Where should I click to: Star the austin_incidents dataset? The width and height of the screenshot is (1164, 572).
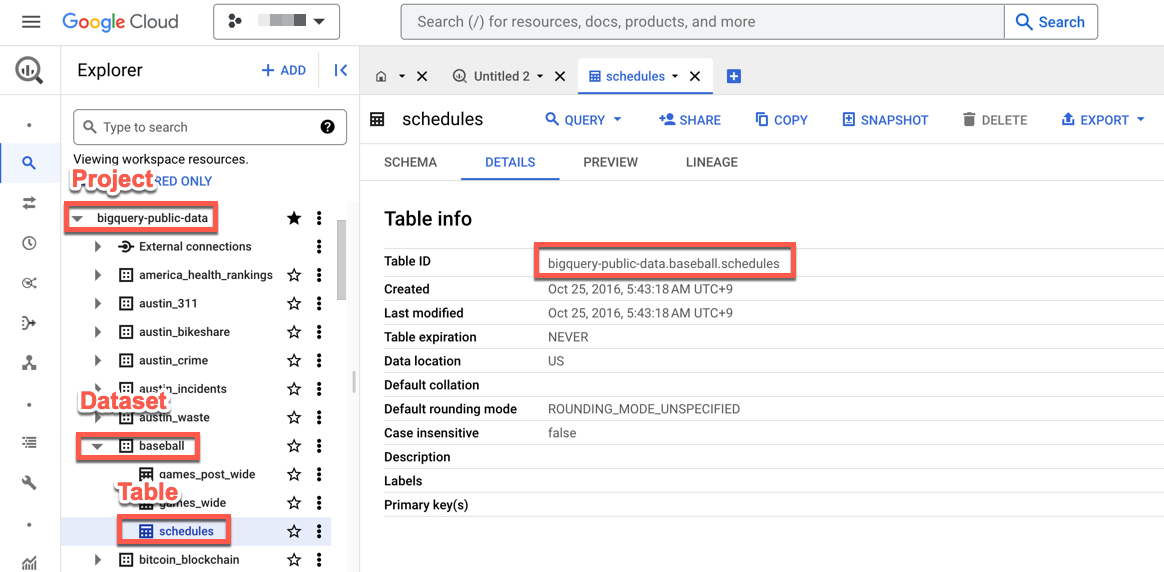(295, 389)
